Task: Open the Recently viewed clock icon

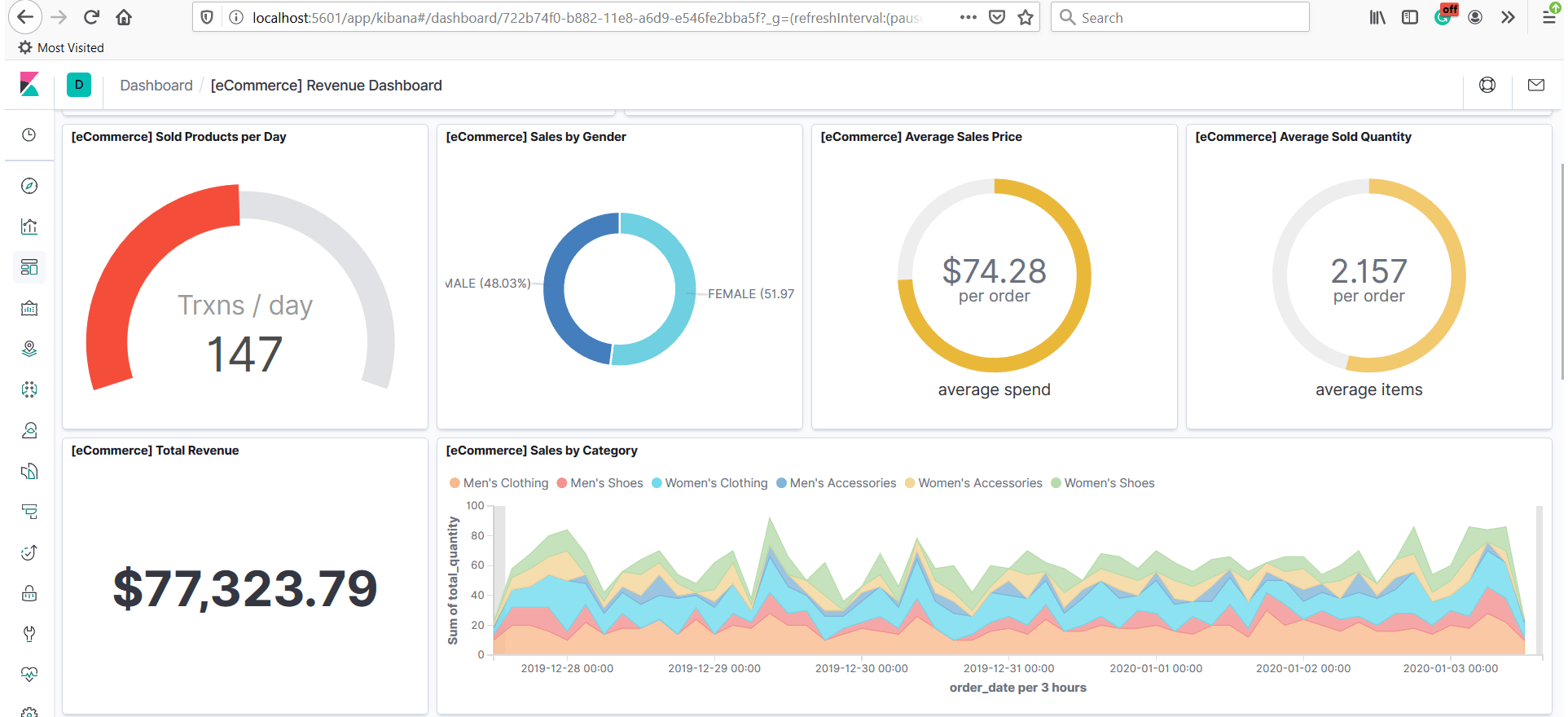Action: pos(29,134)
